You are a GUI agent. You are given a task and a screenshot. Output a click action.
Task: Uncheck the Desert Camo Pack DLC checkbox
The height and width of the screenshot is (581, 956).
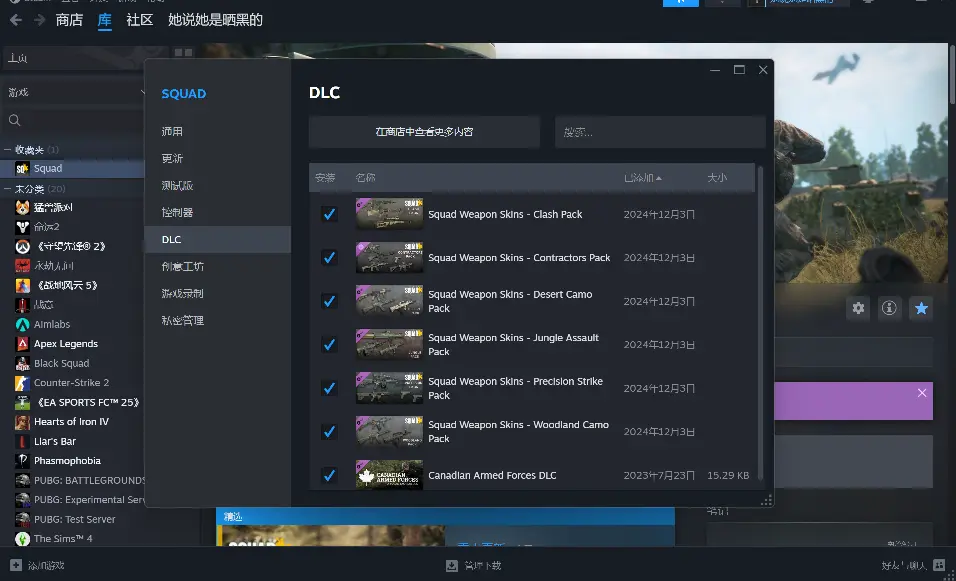329,301
